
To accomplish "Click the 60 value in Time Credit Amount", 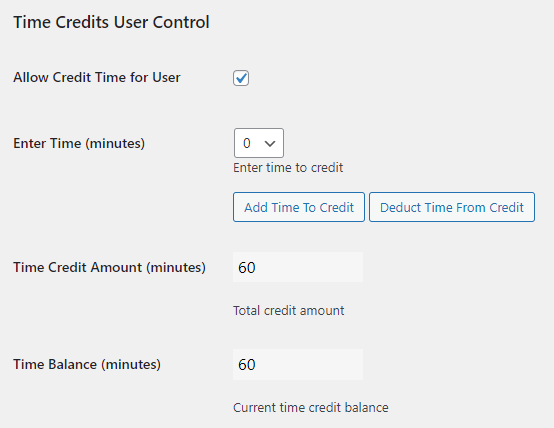I will (x=247, y=268).
